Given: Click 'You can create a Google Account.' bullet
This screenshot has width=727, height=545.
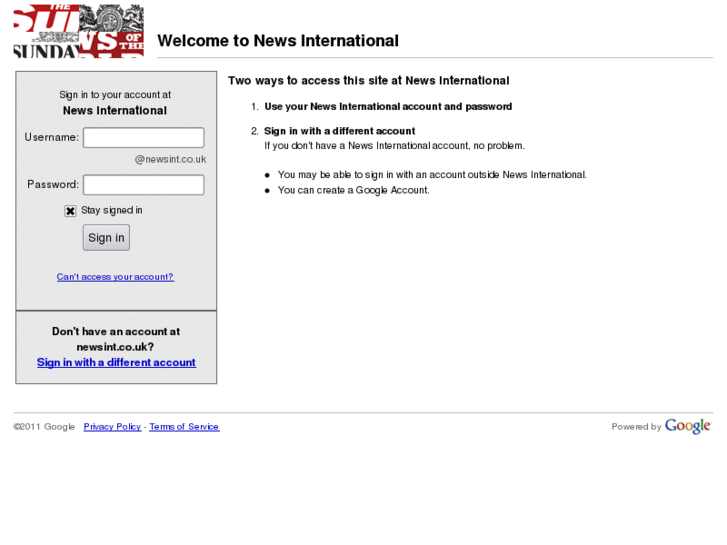Looking at the screenshot, I should 353,190.
